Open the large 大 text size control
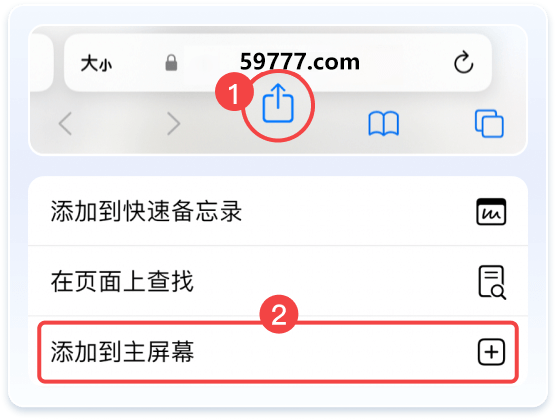Screen dimensions: 556x420 (x=89, y=63)
